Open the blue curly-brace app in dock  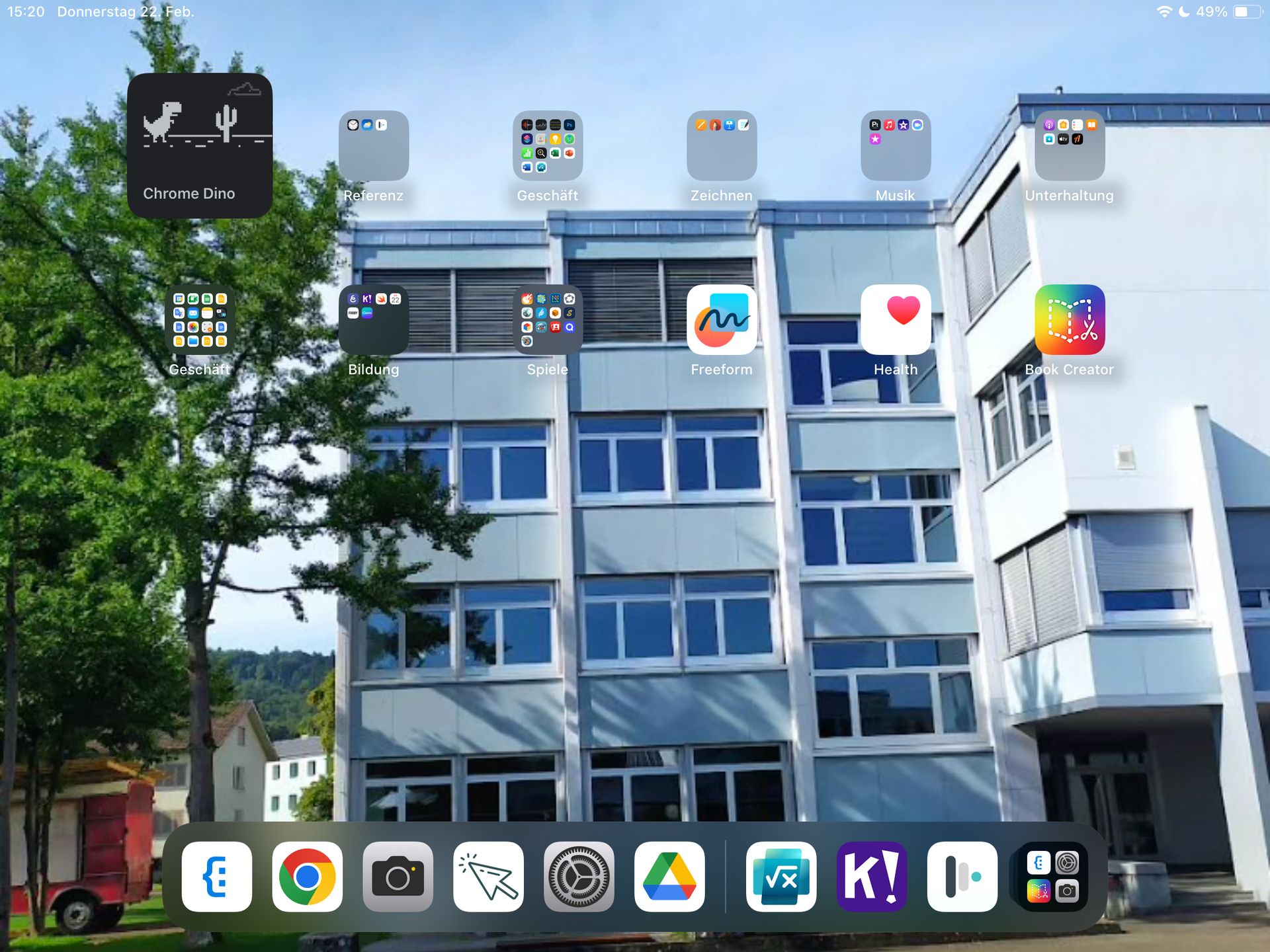point(216,877)
